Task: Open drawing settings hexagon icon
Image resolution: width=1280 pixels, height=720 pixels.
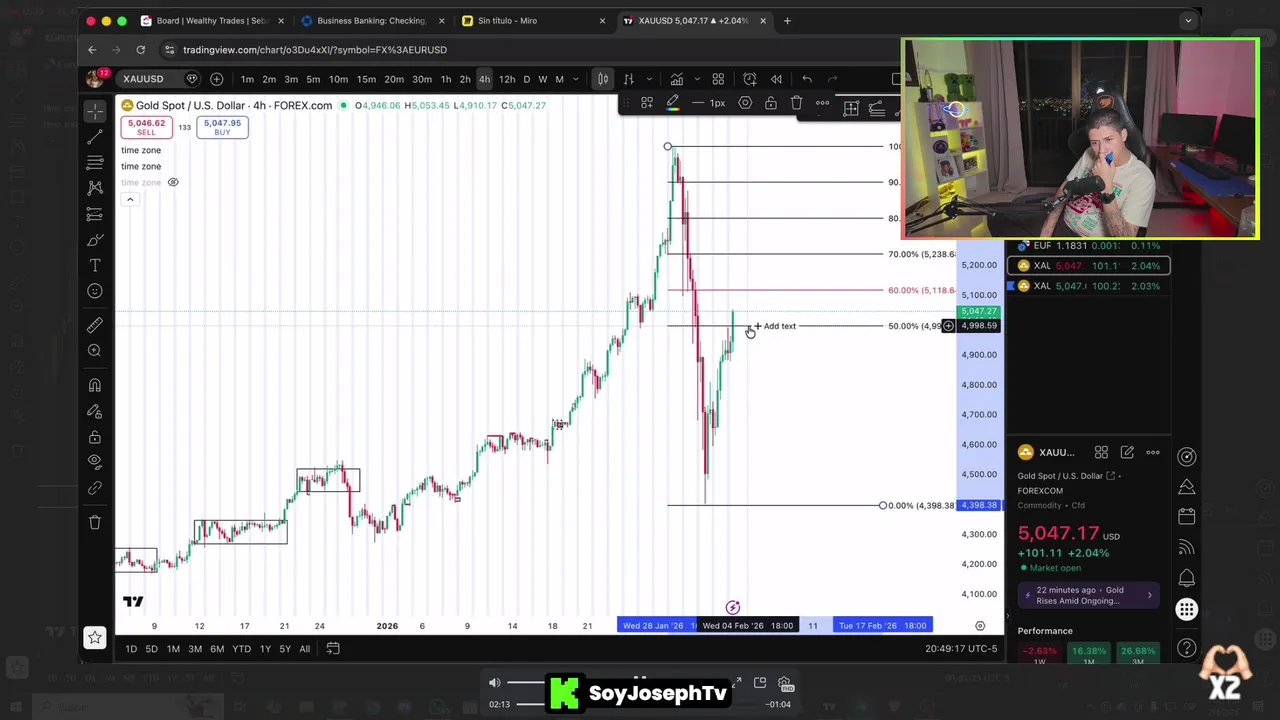Action: [745, 103]
